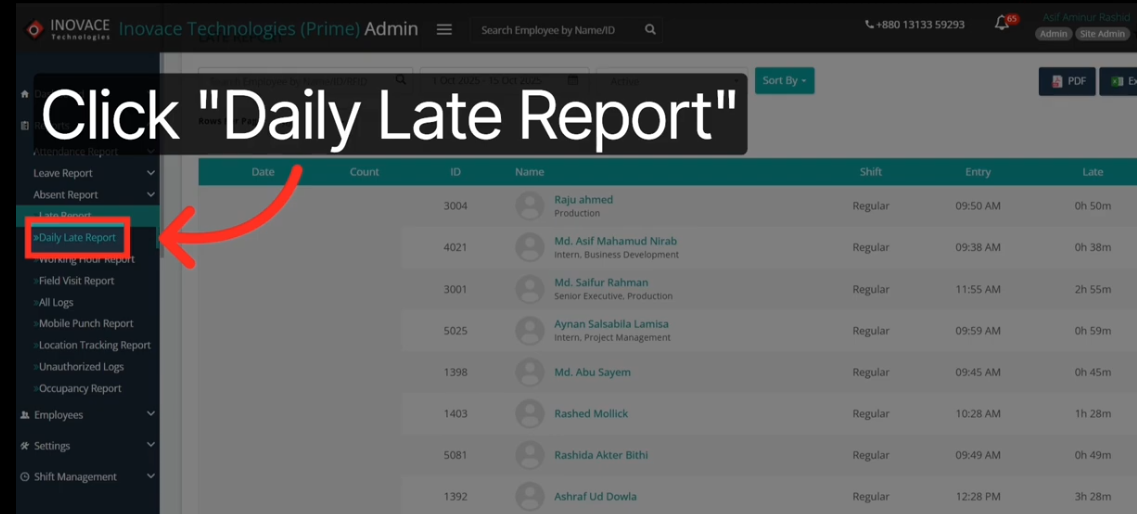
Task: Expand the Absent Report chevron
Action: [150, 194]
